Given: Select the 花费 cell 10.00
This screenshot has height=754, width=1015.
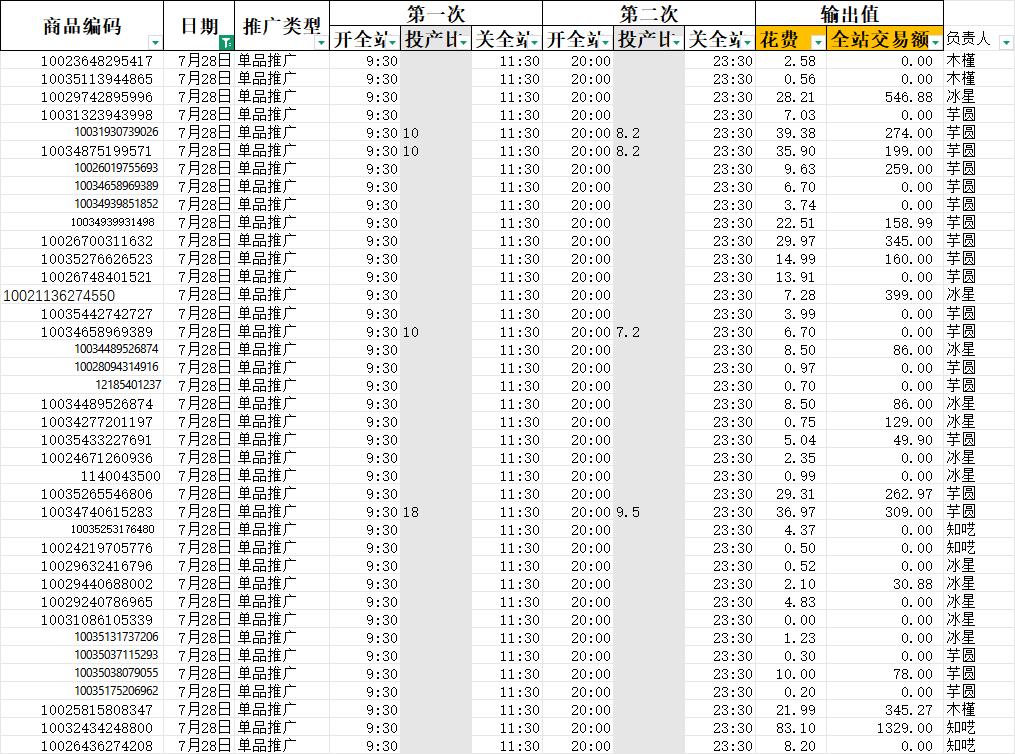Looking at the screenshot, I should [x=791, y=674].
